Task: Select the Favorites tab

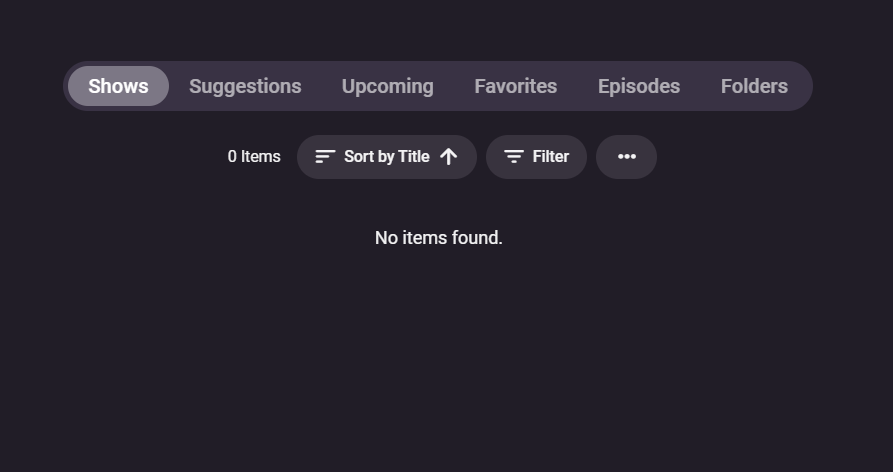Action: 516,86
